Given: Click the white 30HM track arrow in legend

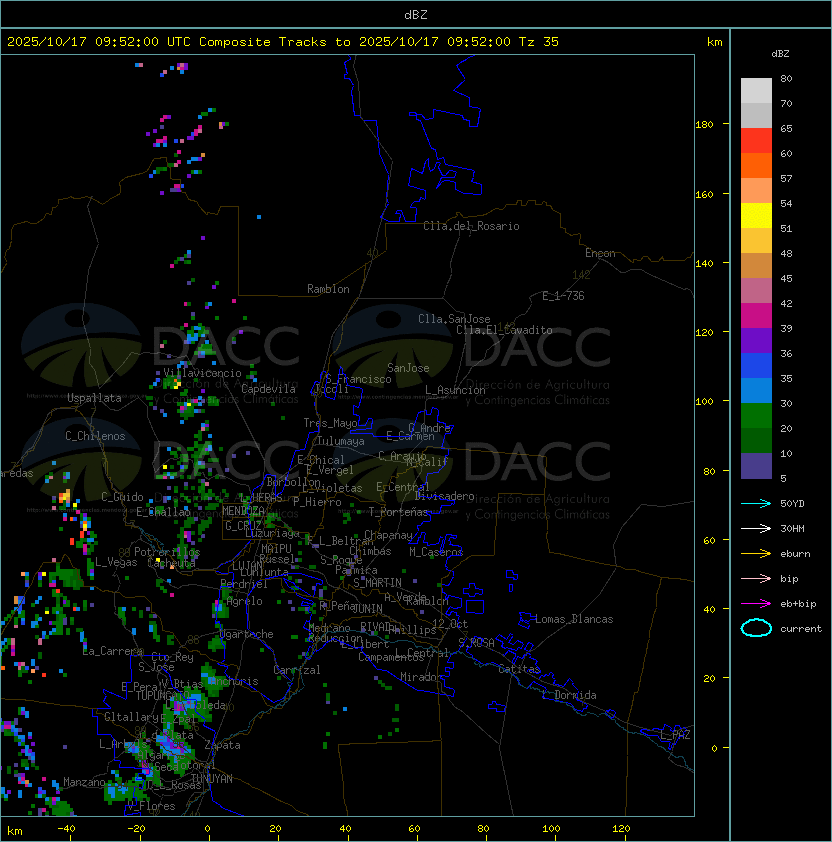Looking at the screenshot, I should tap(756, 528).
